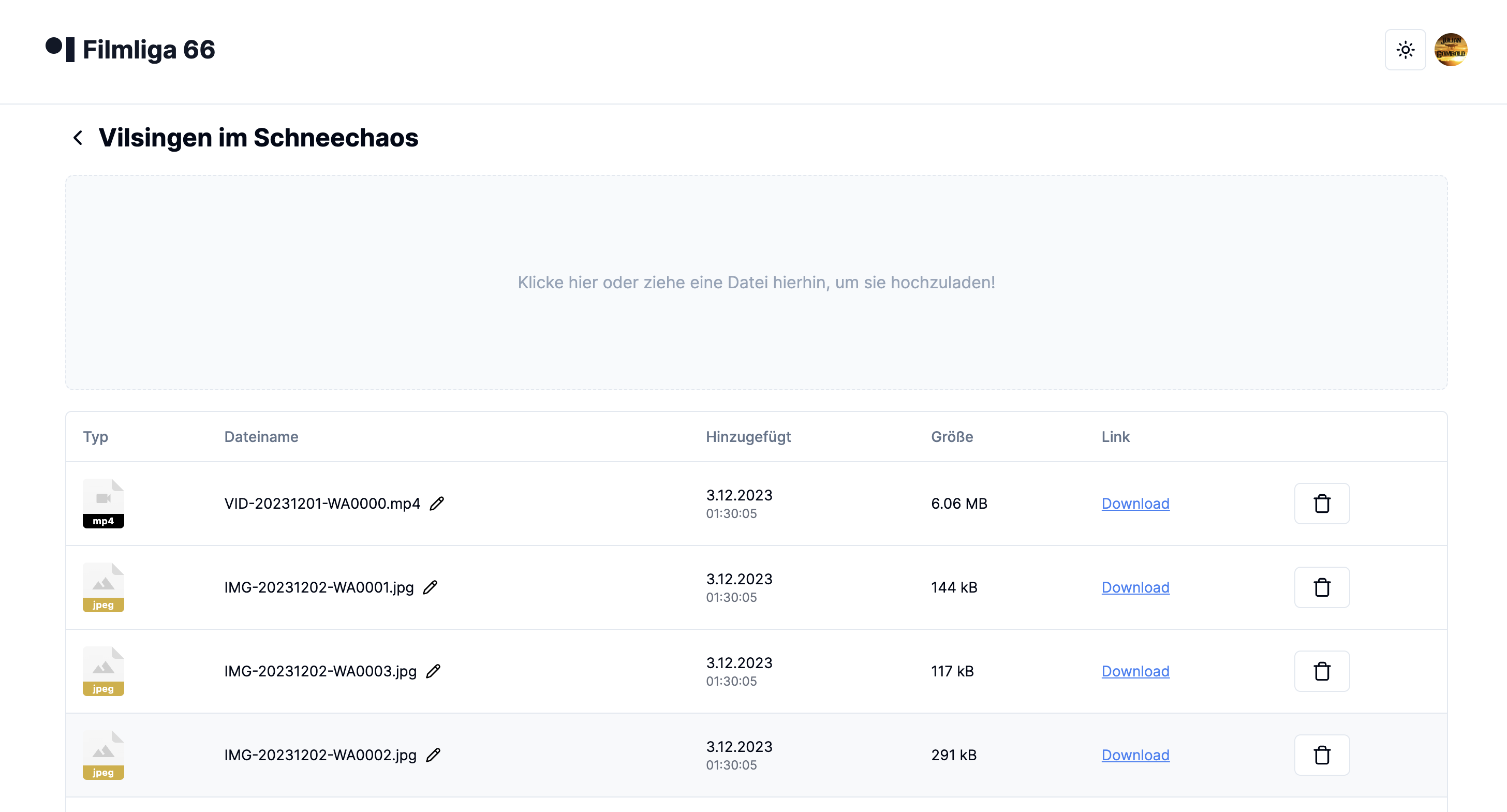Screen dimensions: 1507x812
Task: Click the jpeg icon of IMG-20231202-WA0003.jpg
Action: (103, 671)
